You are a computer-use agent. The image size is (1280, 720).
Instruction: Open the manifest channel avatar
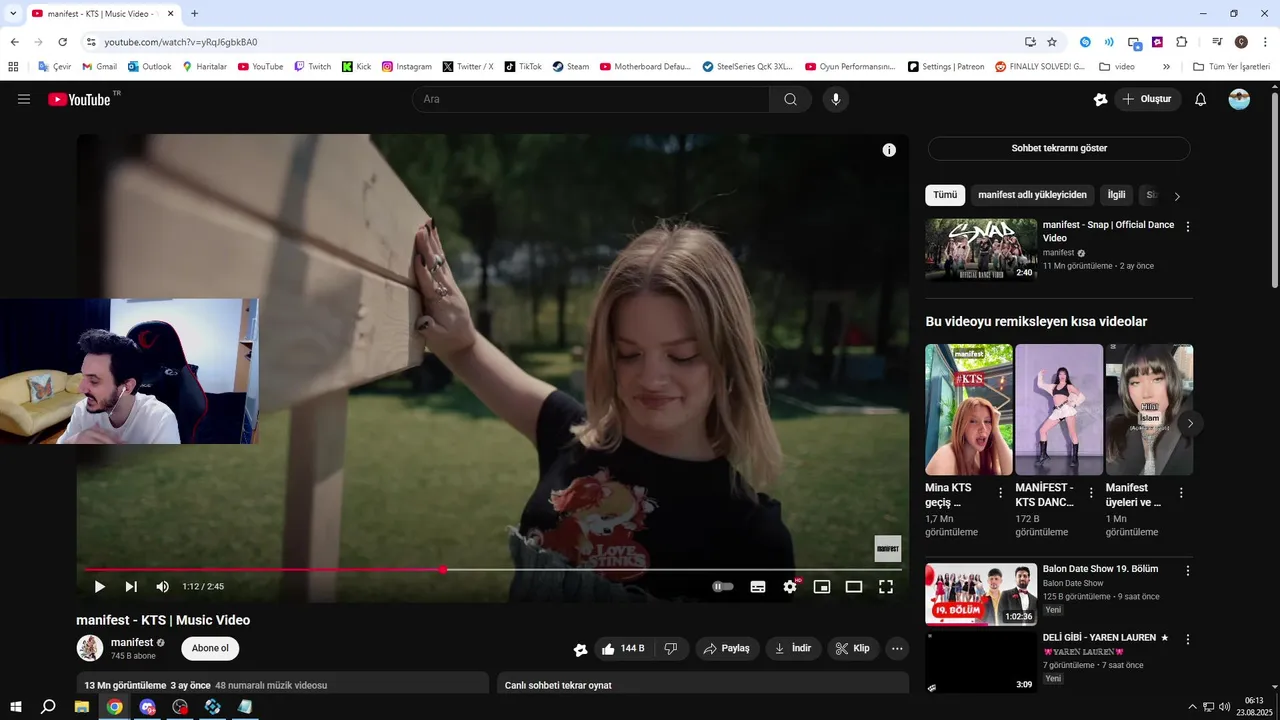pyautogui.click(x=90, y=648)
